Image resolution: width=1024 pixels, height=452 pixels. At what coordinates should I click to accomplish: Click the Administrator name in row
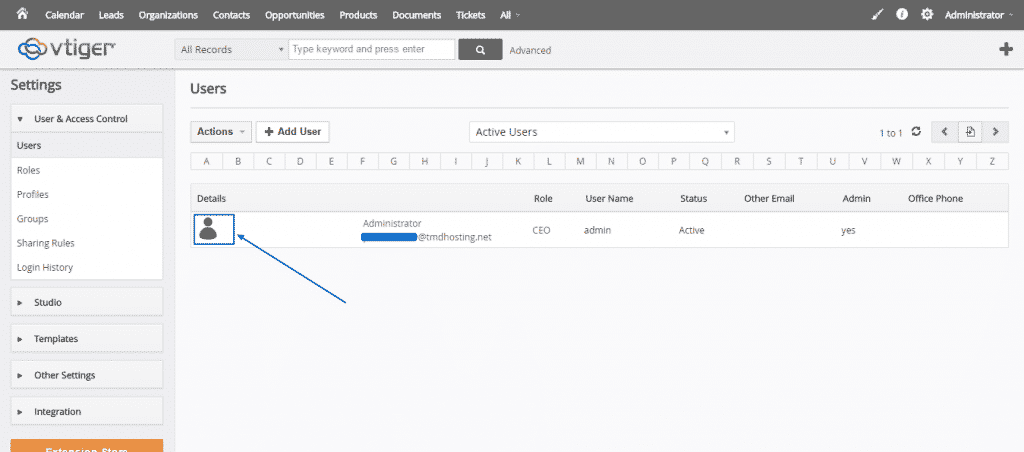(x=392, y=223)
